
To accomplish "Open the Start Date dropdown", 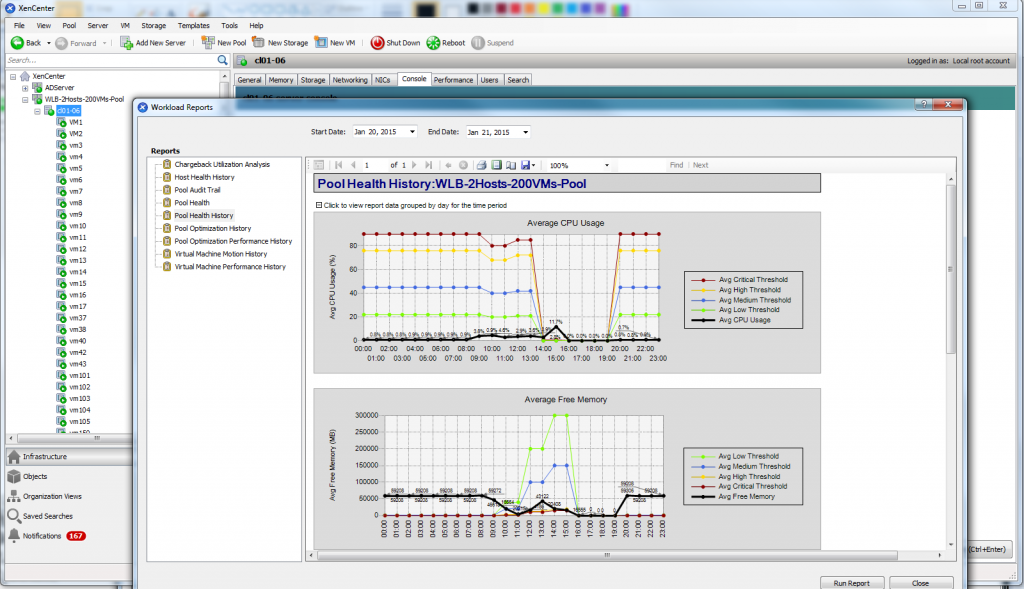I will pos(412,132).
